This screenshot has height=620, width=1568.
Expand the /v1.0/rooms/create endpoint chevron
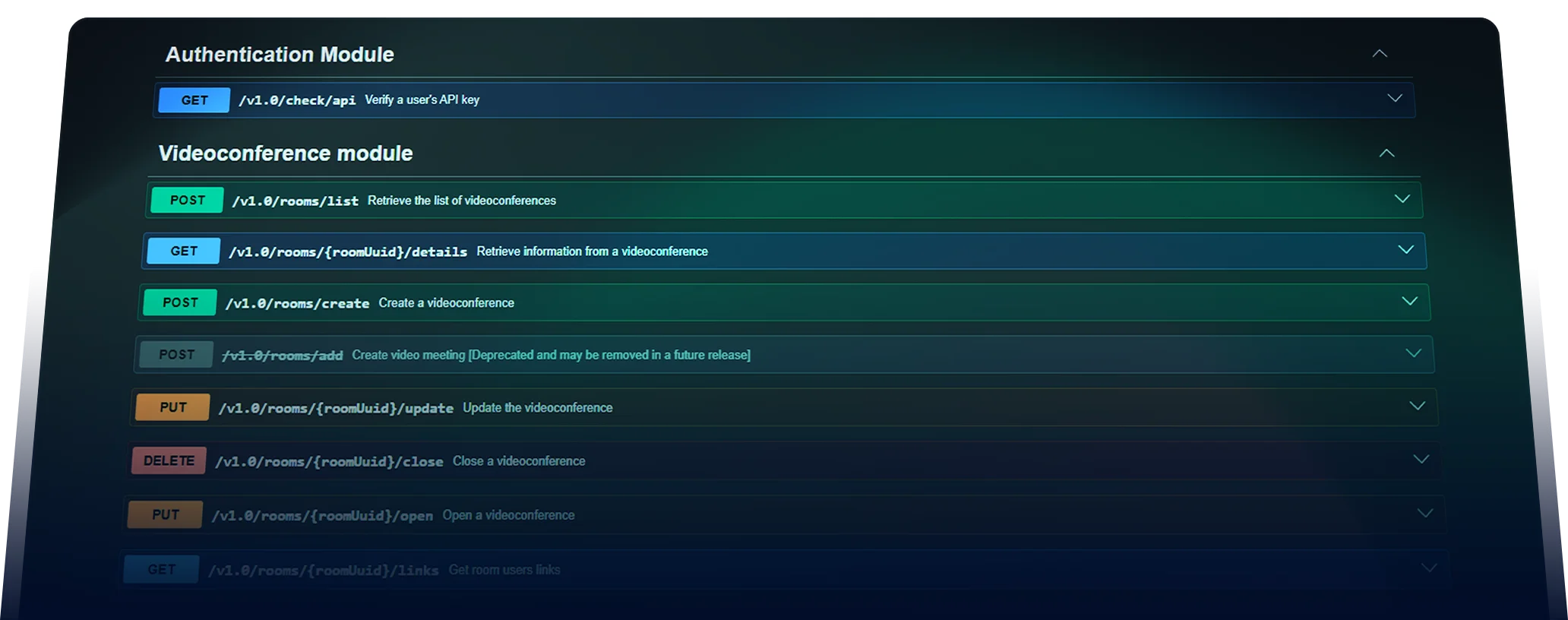pyautogui.click(x=1409, y=302)
